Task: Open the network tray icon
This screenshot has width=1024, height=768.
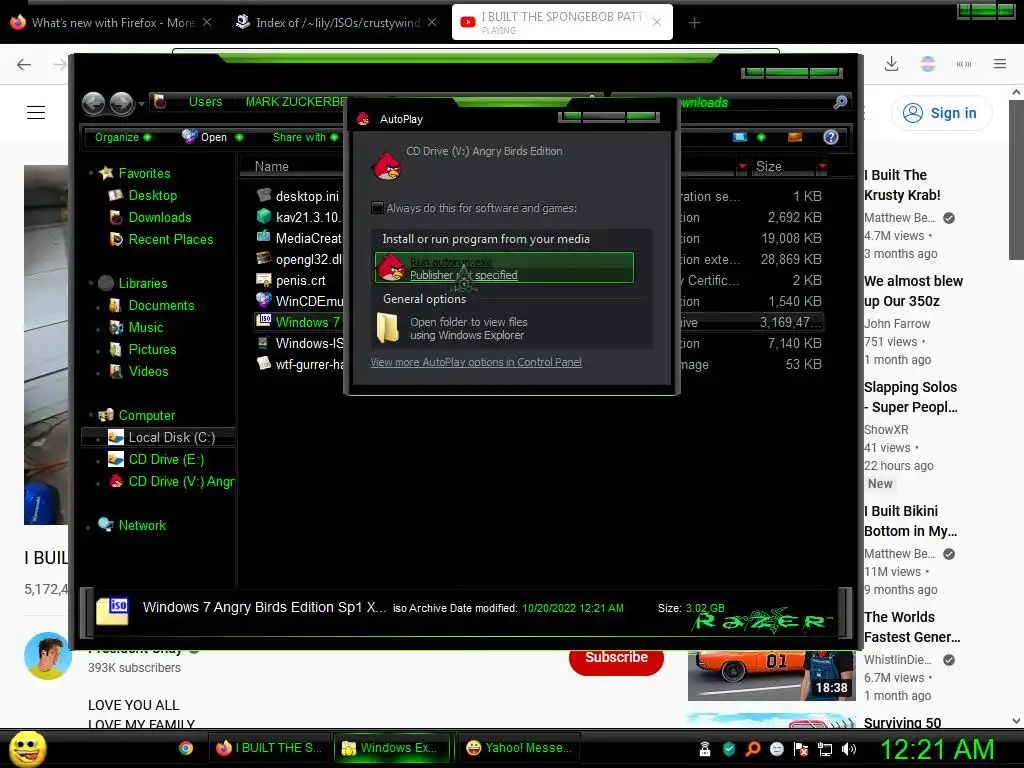Action: (x=825, y=749)
